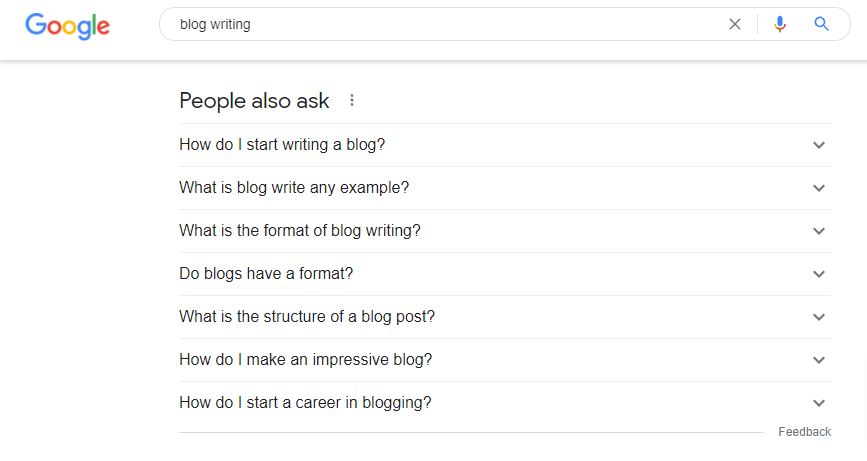Open question 'What is blog write any example?'
This screenshot has height=461, width=867.
tap(505, 188)
